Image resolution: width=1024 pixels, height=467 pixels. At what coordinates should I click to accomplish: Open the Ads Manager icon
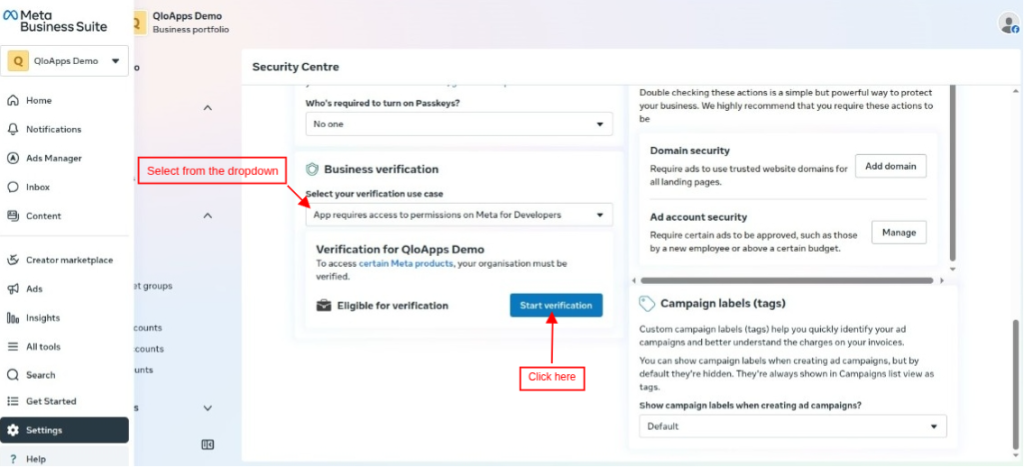click(x=12, y=158)
